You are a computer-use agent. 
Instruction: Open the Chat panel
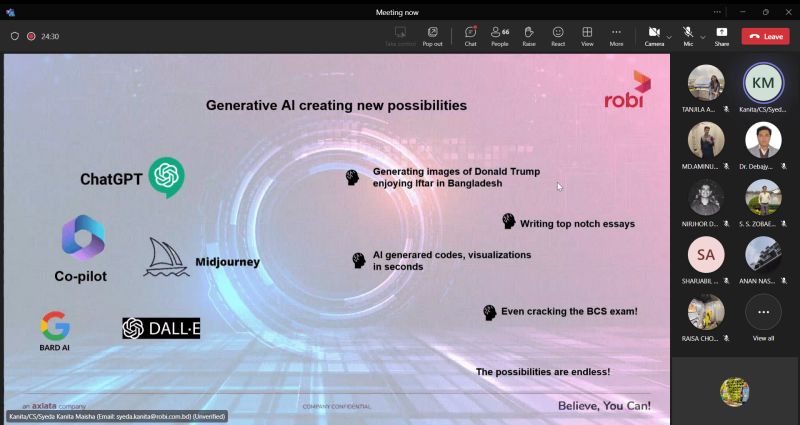click(x=470, y=36)
